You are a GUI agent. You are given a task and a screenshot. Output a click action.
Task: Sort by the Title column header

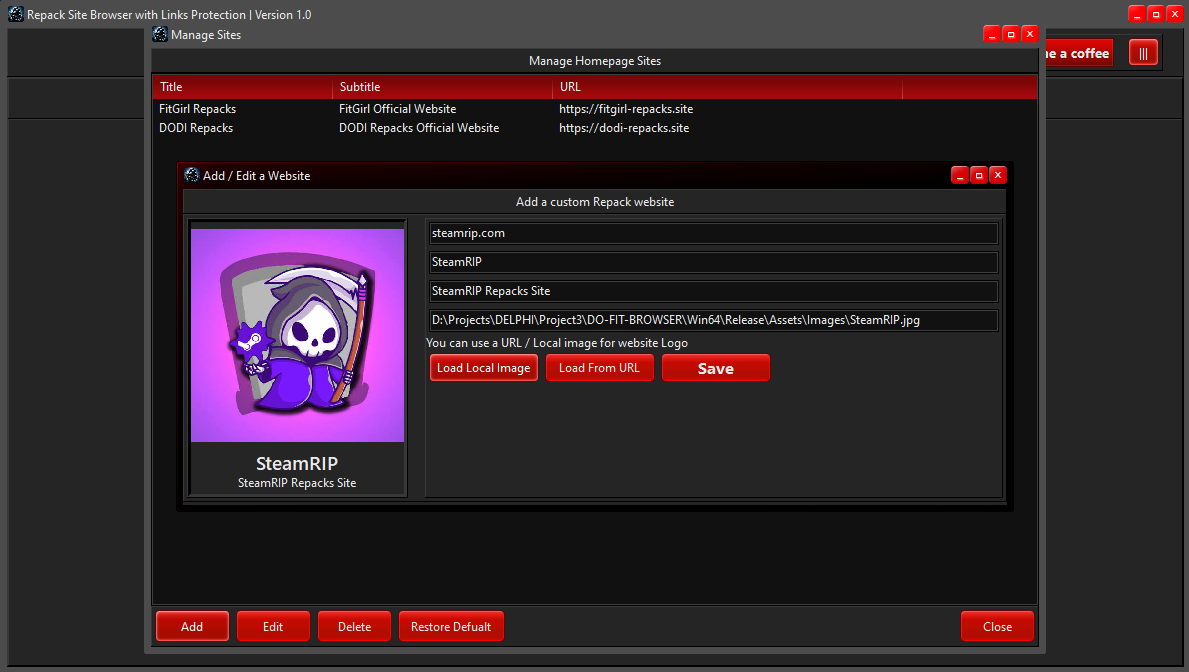[x=243, y=86]
